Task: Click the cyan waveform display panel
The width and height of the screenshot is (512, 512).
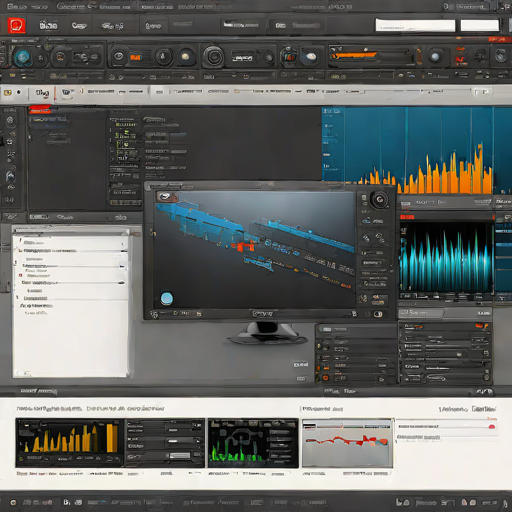Action: 447,258
